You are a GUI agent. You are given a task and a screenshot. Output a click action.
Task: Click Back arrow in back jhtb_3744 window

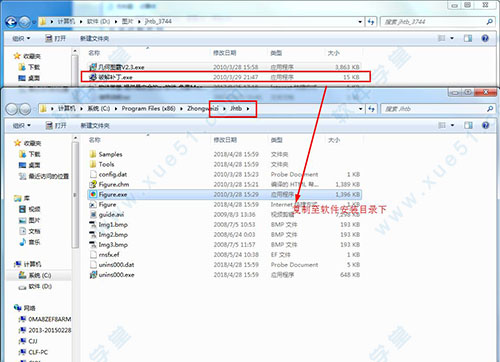coord(11,22)
